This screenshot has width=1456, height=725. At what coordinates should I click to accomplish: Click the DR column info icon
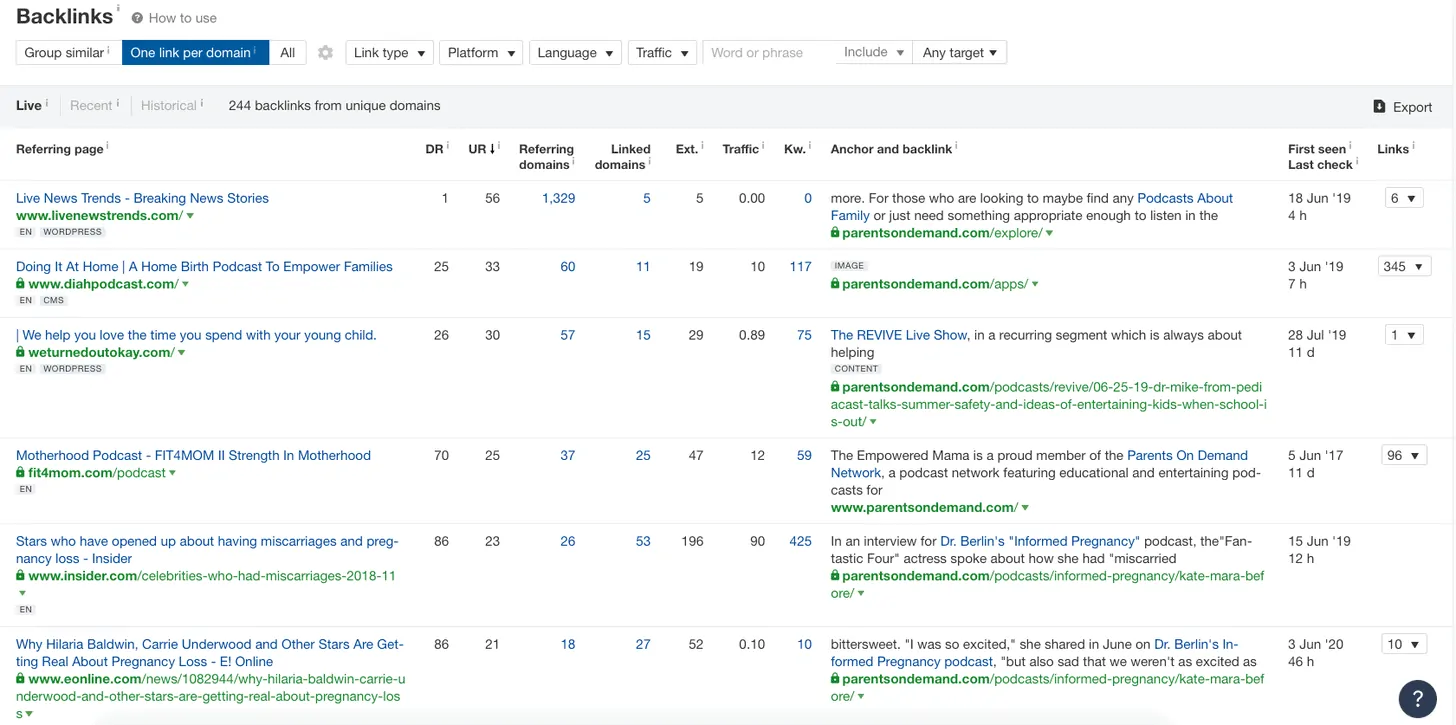coord(447,146)
